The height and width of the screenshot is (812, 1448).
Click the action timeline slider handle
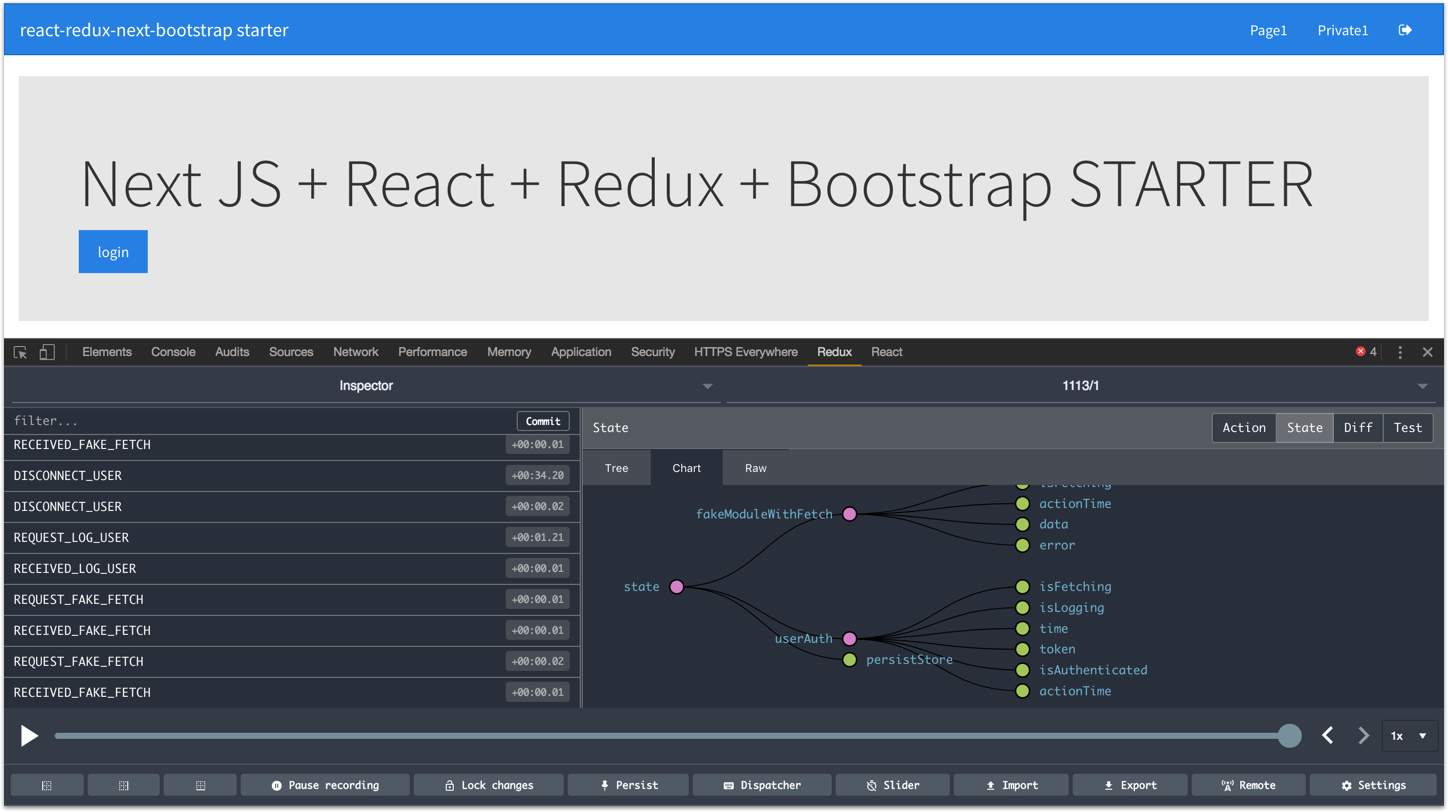point(1289,736)
